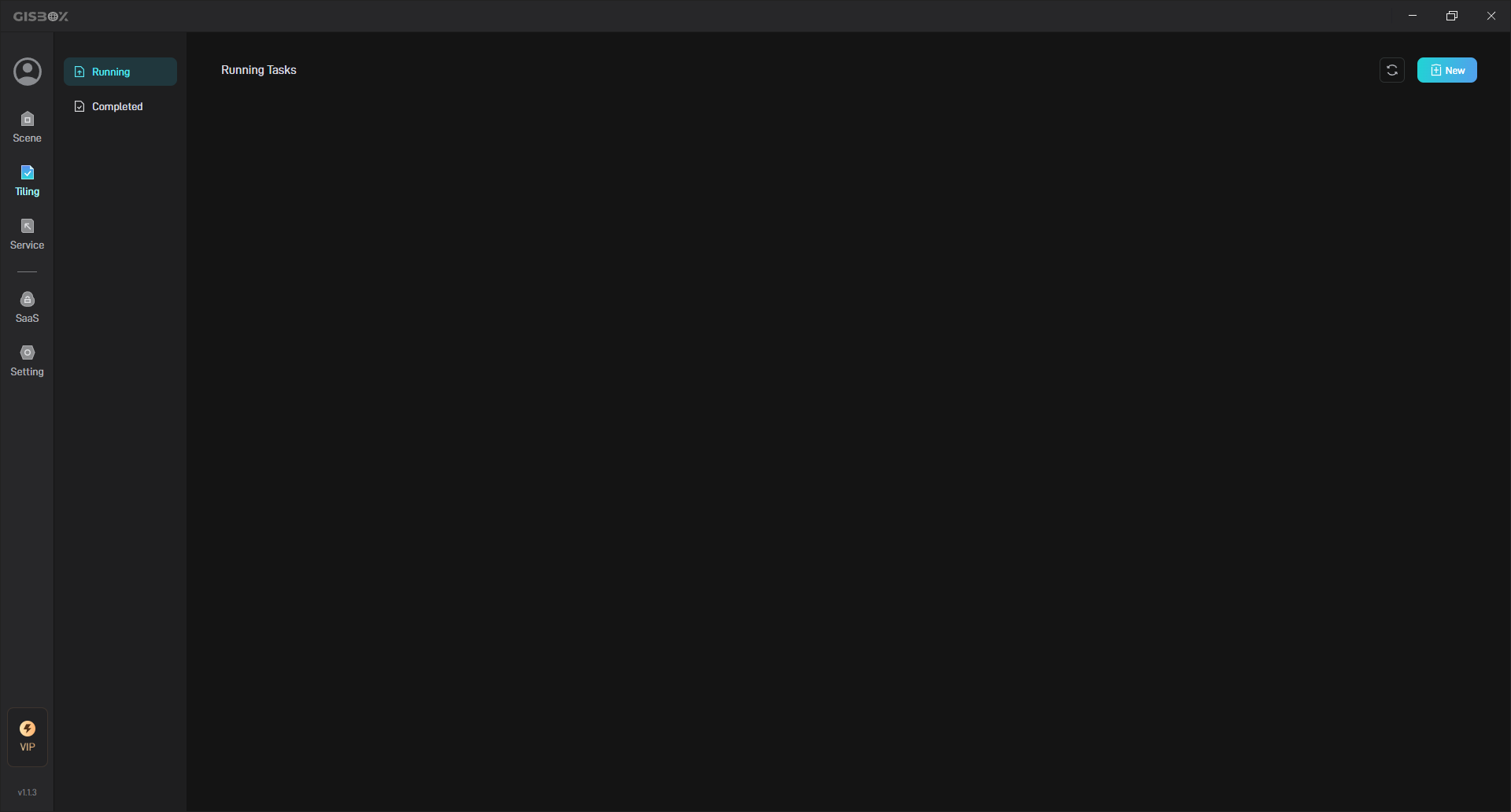
Task: Open the user account avatar
Action: click(28, 72)
